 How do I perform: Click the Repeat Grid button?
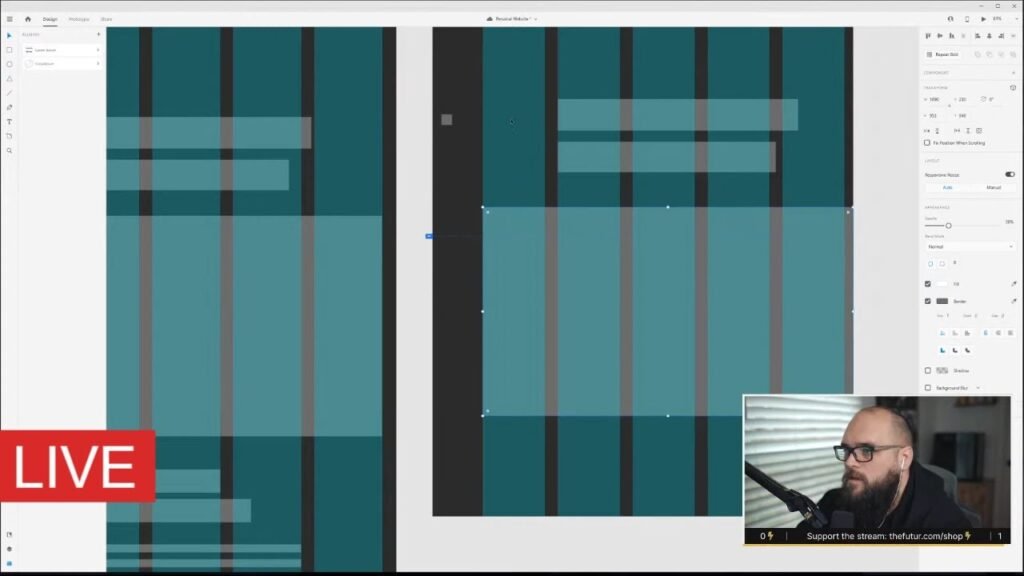click(x=942, y=54)
